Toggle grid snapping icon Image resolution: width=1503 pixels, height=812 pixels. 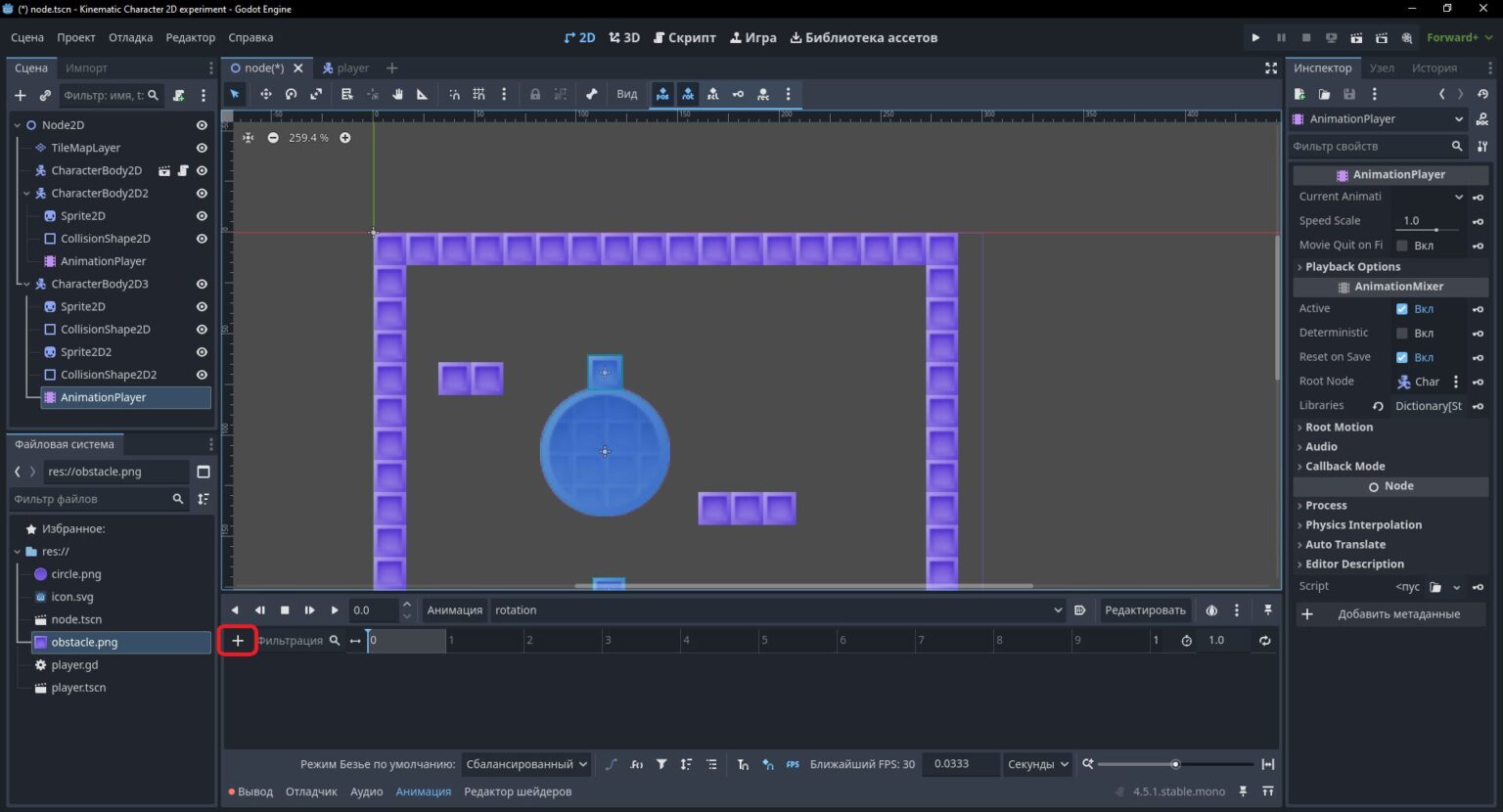478,94
